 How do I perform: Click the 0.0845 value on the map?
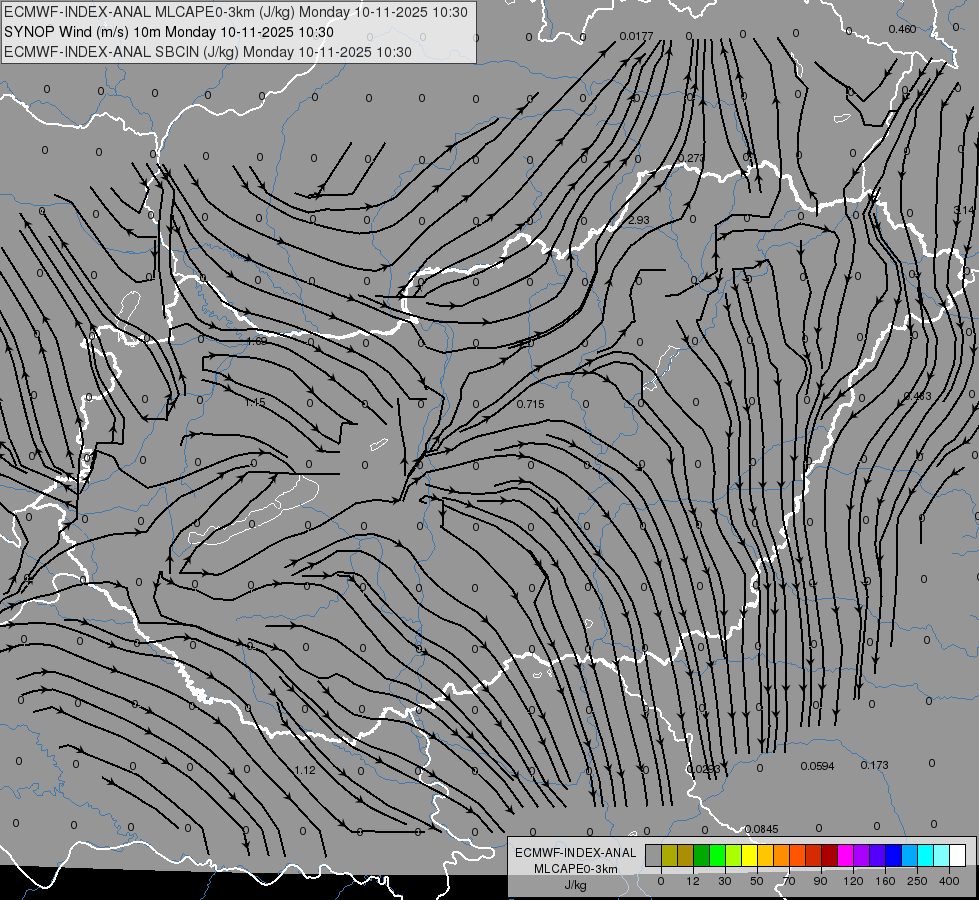(x=761, y=829)
